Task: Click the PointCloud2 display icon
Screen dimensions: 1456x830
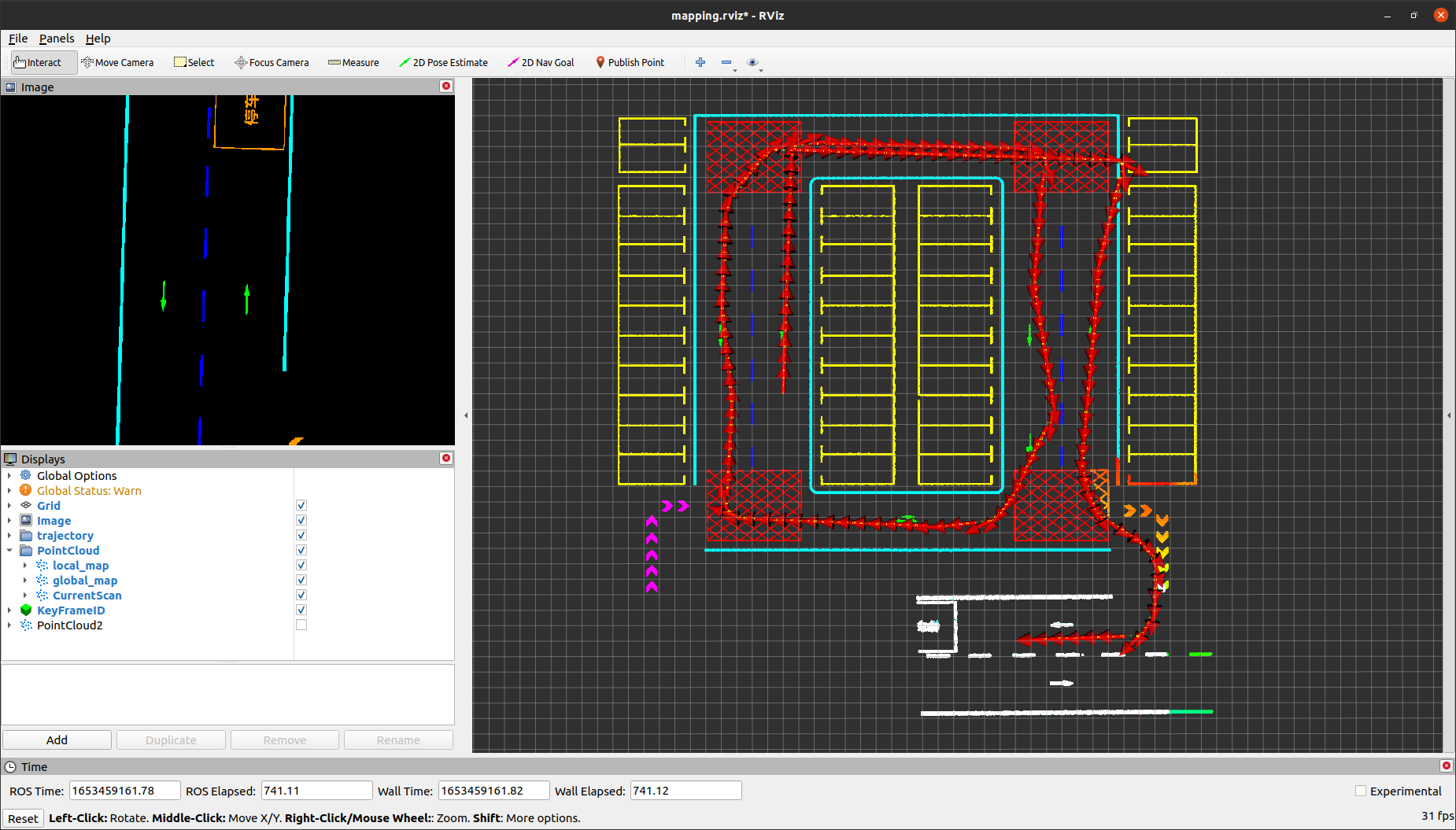Action: [x=26, y=625]
